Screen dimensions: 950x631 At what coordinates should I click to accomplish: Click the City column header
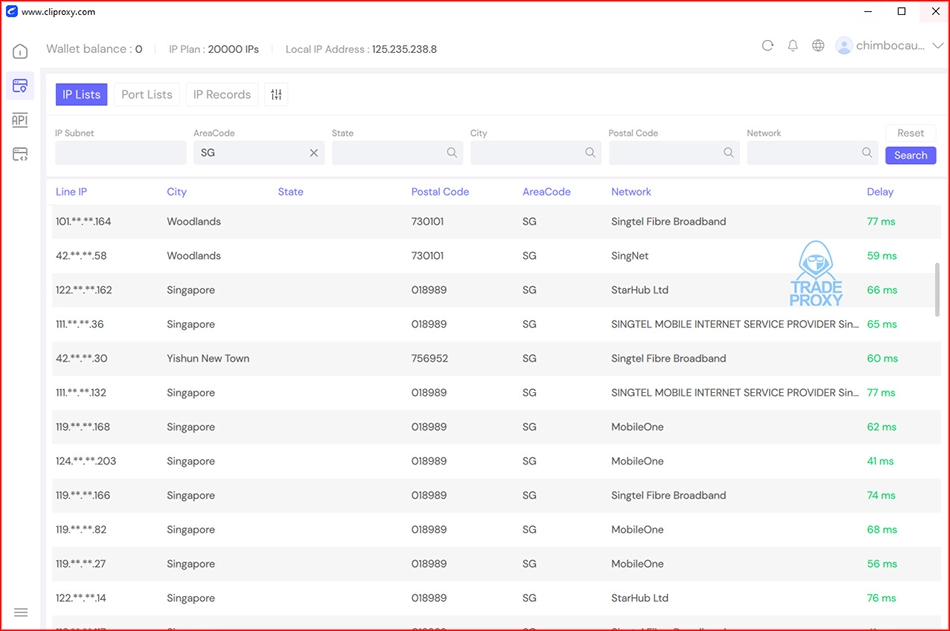pos(176,192)
